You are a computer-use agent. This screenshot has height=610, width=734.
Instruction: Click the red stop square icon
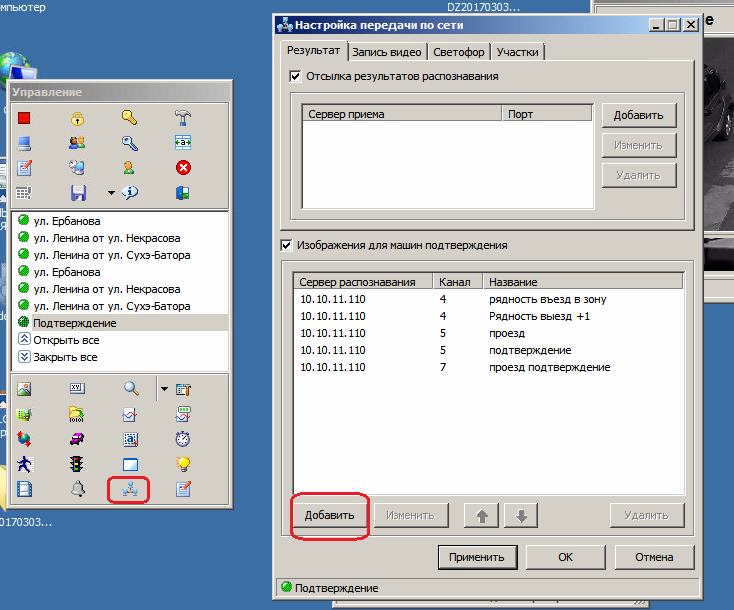(25, 119)
